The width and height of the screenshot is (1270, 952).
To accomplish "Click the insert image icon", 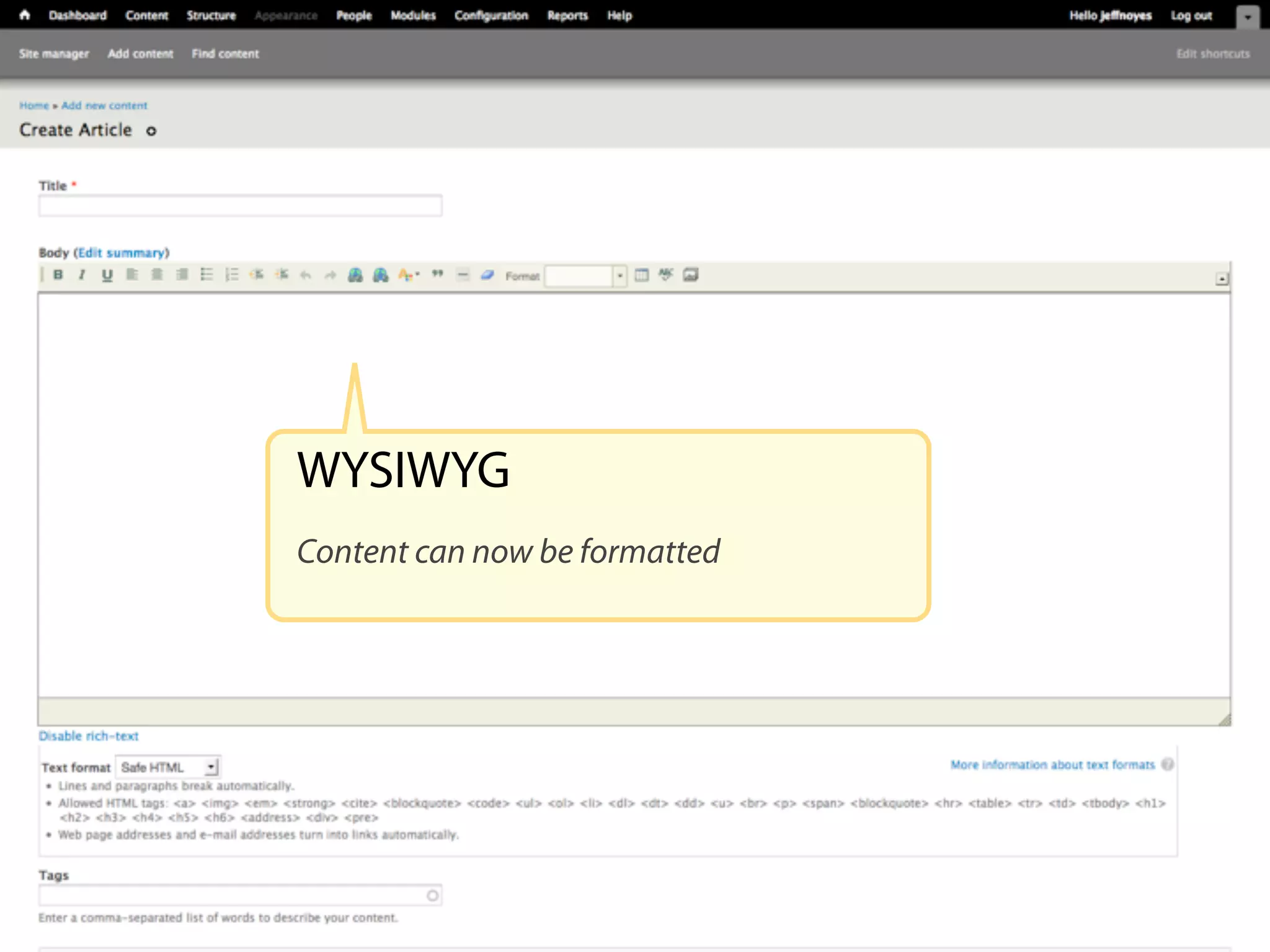I will [x=691, y=275].
